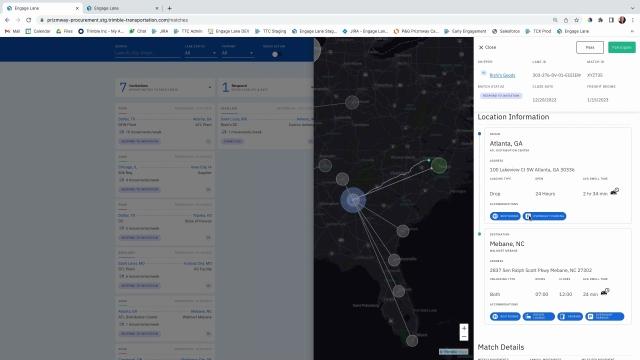Open the Mail bookmark
This screenshot has width=640, height=360.
[x=12, y=31]
